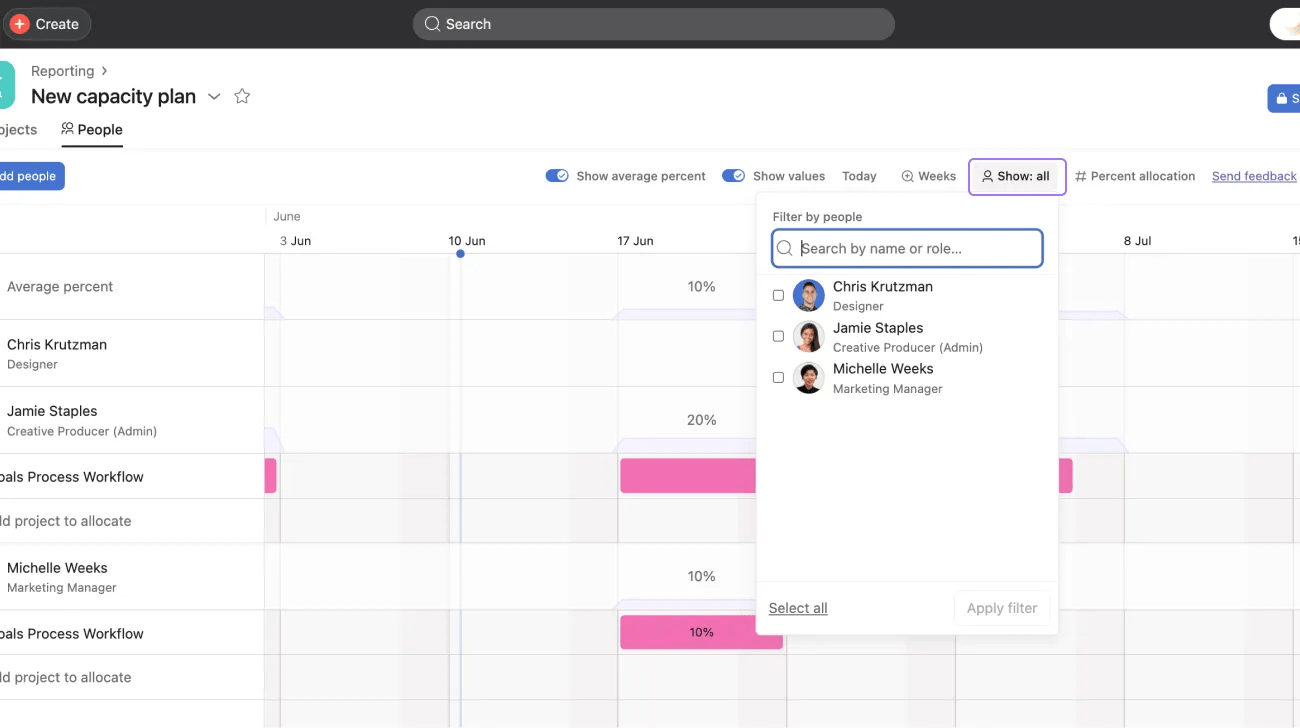Click the Weeks zoom icon
Screen dimensions: 1300x728
click(907, 176)
